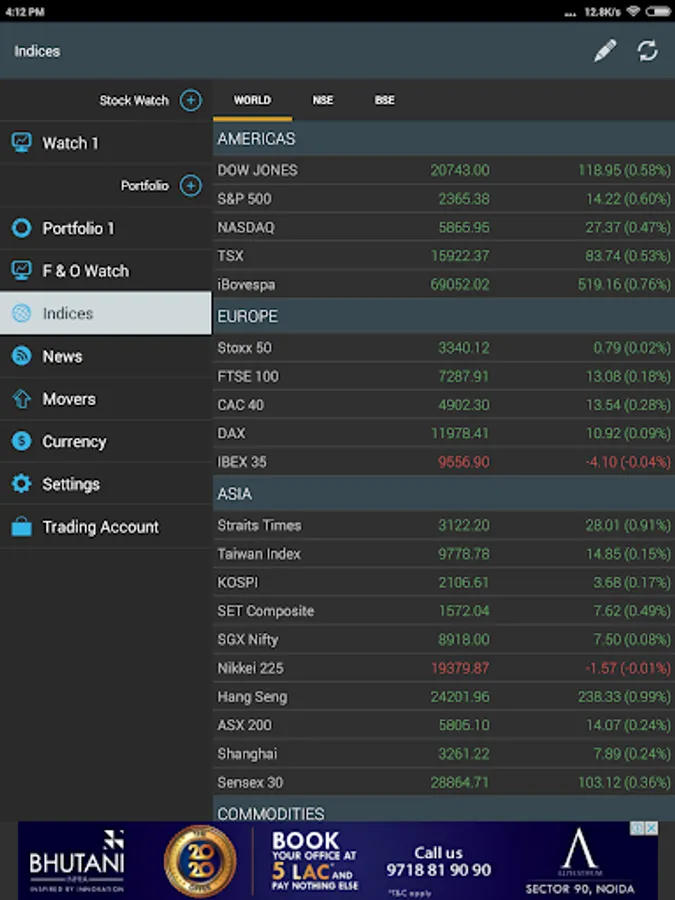
Task: Add a new Stock Watch list
Action: [190, 100]
